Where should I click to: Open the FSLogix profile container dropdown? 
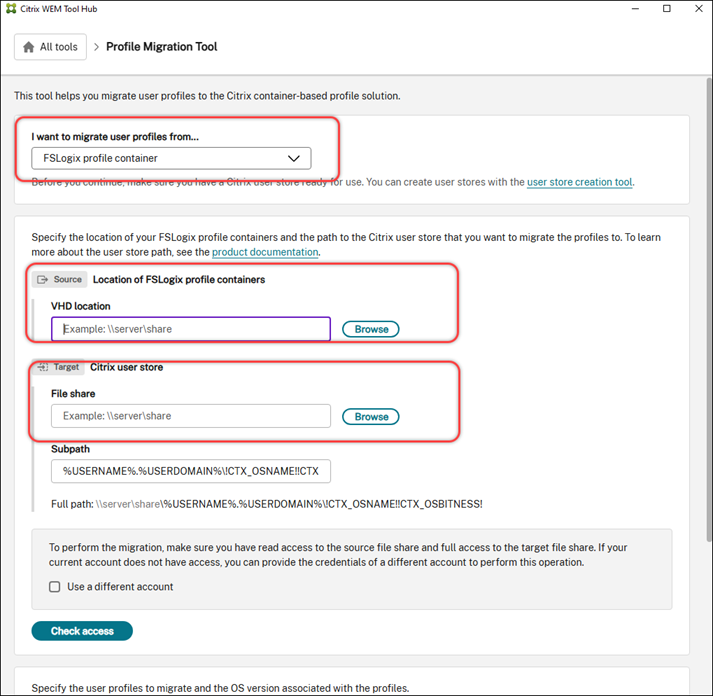[x=171, y=158]
